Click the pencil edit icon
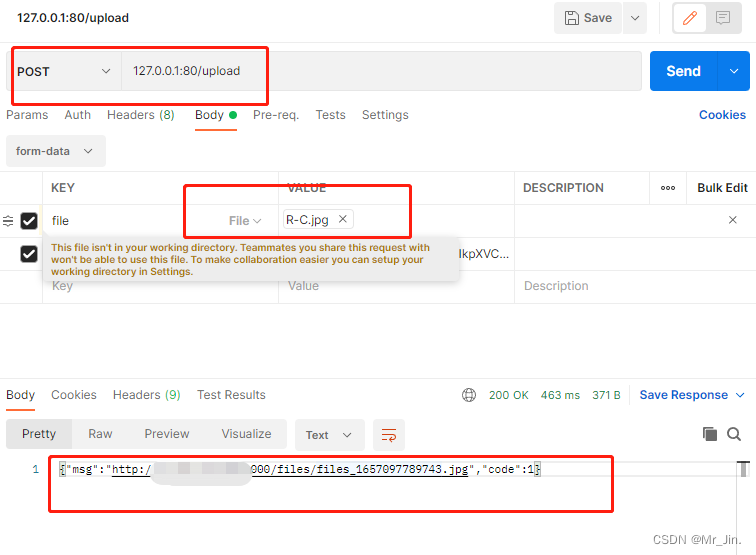 point(689,18)
